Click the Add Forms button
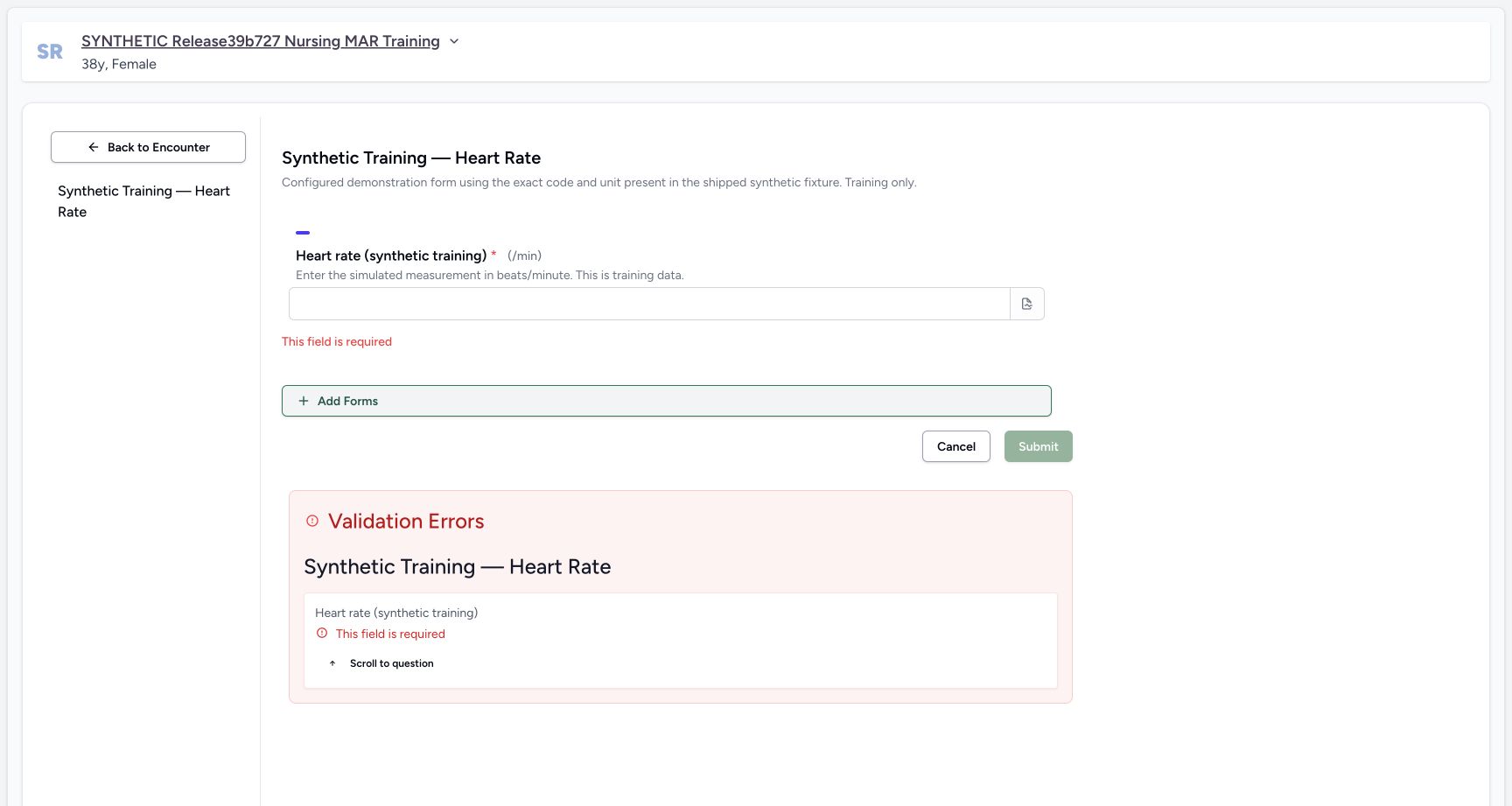Viewport: 1512px width, 806px height. [667, 401]
